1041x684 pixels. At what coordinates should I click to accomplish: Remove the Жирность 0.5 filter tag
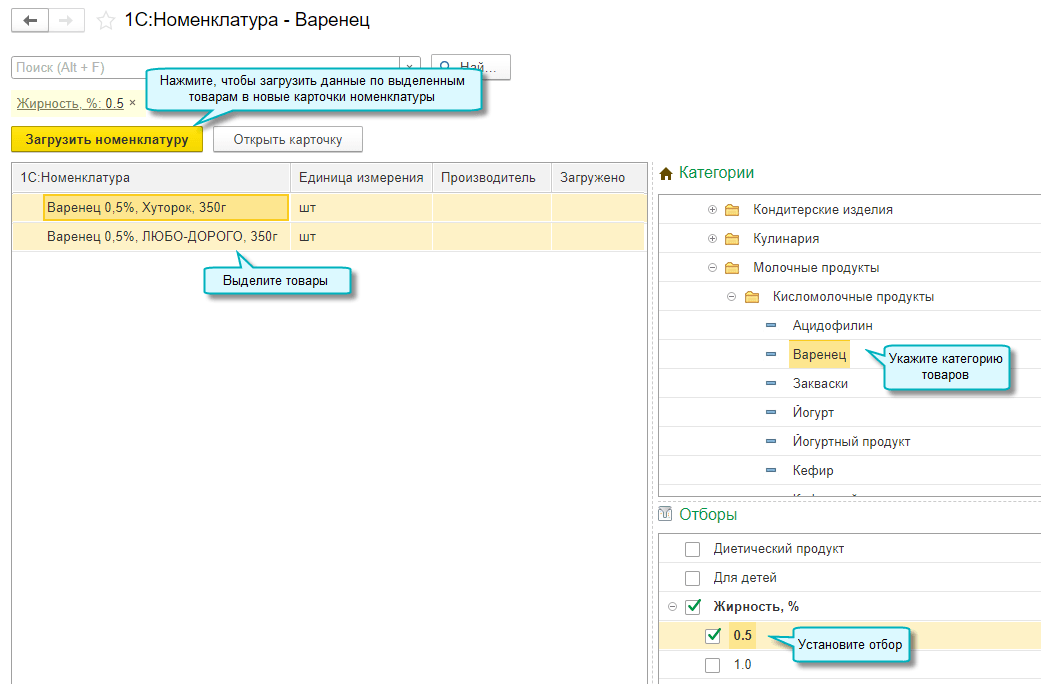[x=133, y=103]
